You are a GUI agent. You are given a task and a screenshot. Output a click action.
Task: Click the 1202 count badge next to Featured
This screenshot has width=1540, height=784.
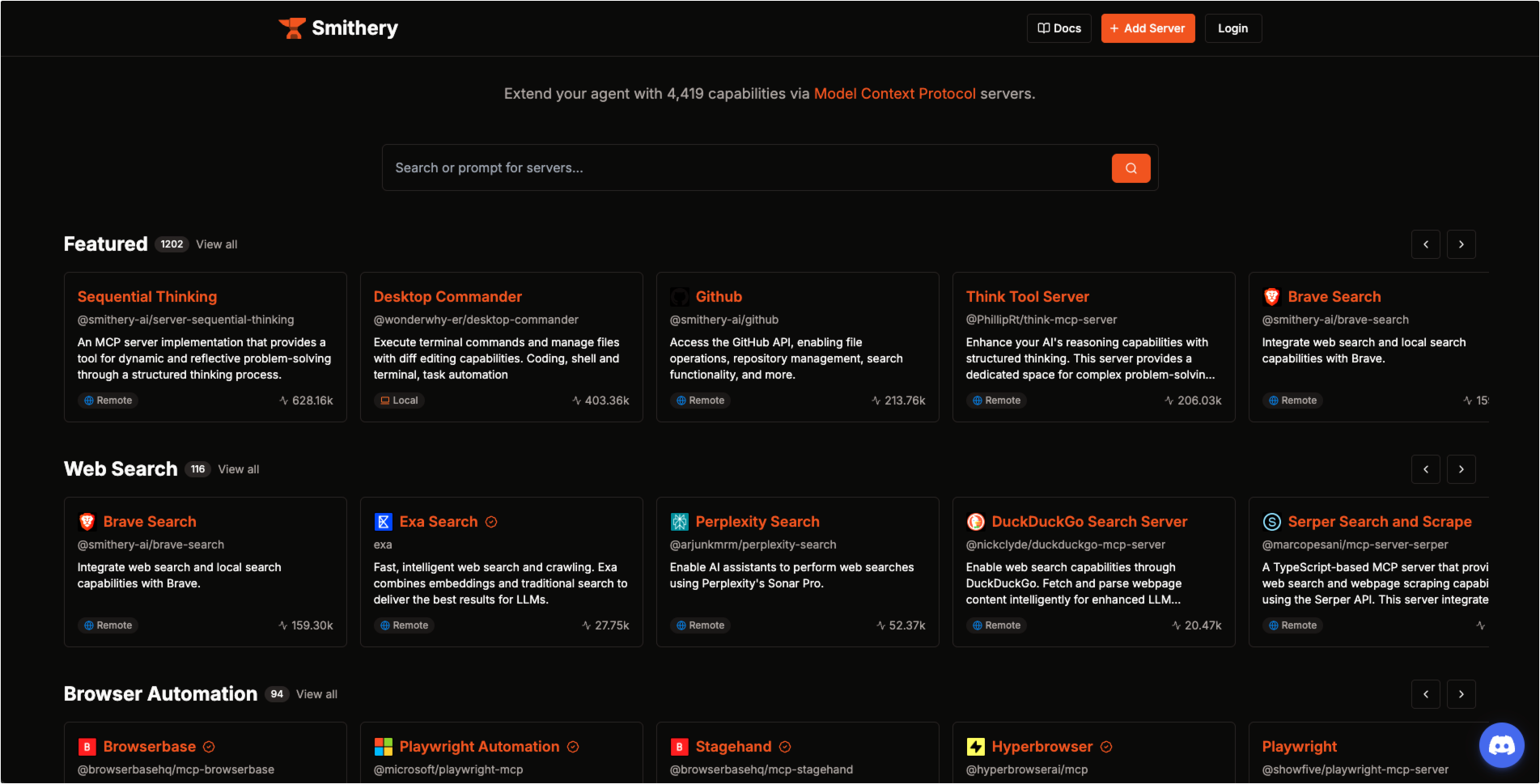[172, 244]
